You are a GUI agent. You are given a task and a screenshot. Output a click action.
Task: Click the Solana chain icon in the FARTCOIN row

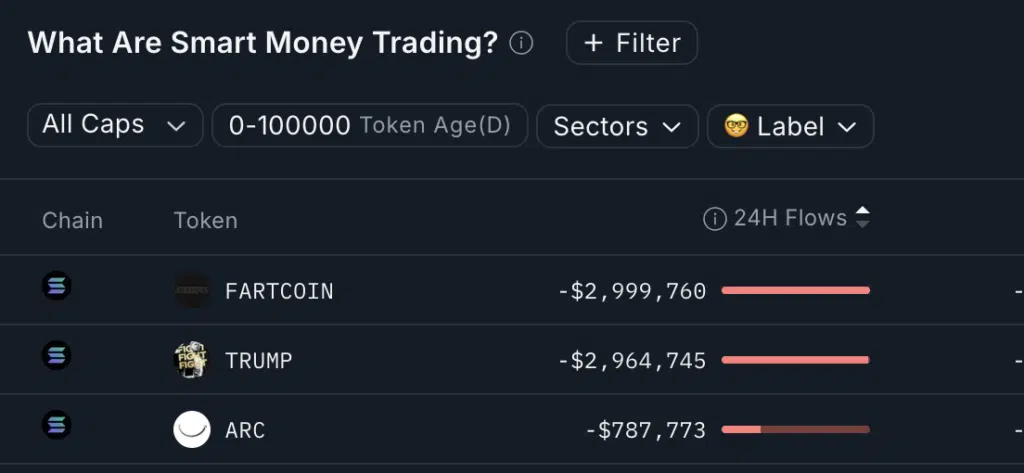point(56,287)
